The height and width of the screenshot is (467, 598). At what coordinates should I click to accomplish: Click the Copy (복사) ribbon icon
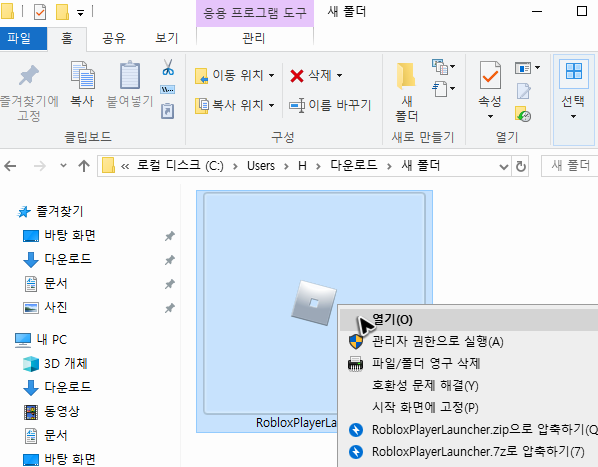(x=82, y=75)
